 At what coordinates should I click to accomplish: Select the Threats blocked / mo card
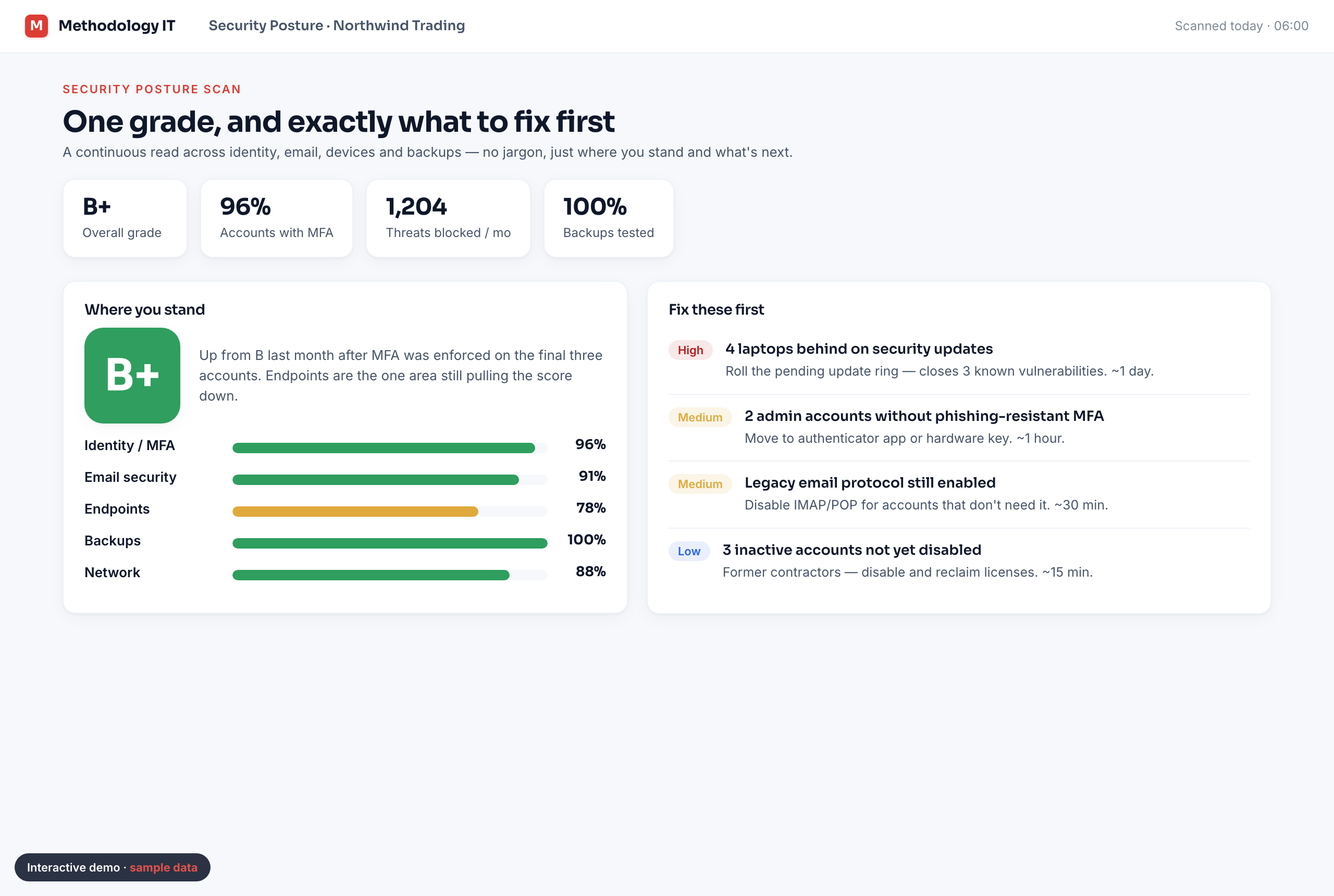(x=448, y=218)
